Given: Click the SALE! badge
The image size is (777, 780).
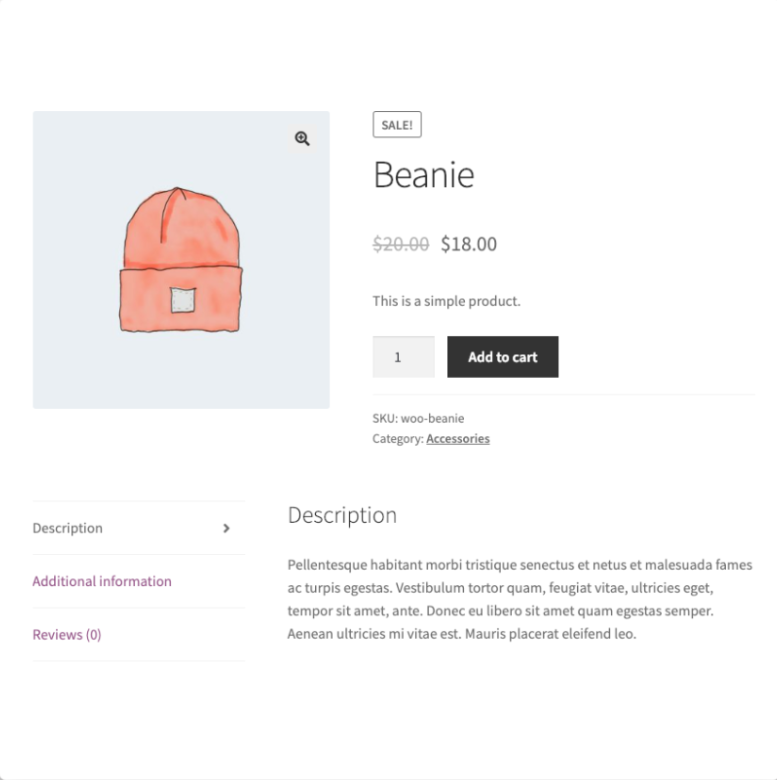Looking at the screenshot, I should pyautogui.click(x=397, y=125).
